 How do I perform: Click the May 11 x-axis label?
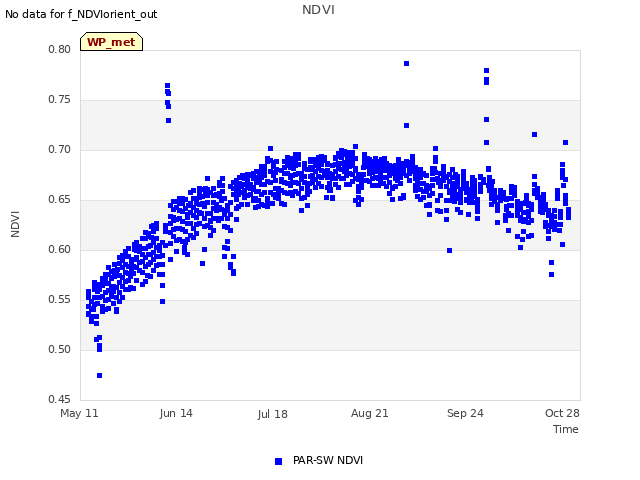tap(79, 413)
